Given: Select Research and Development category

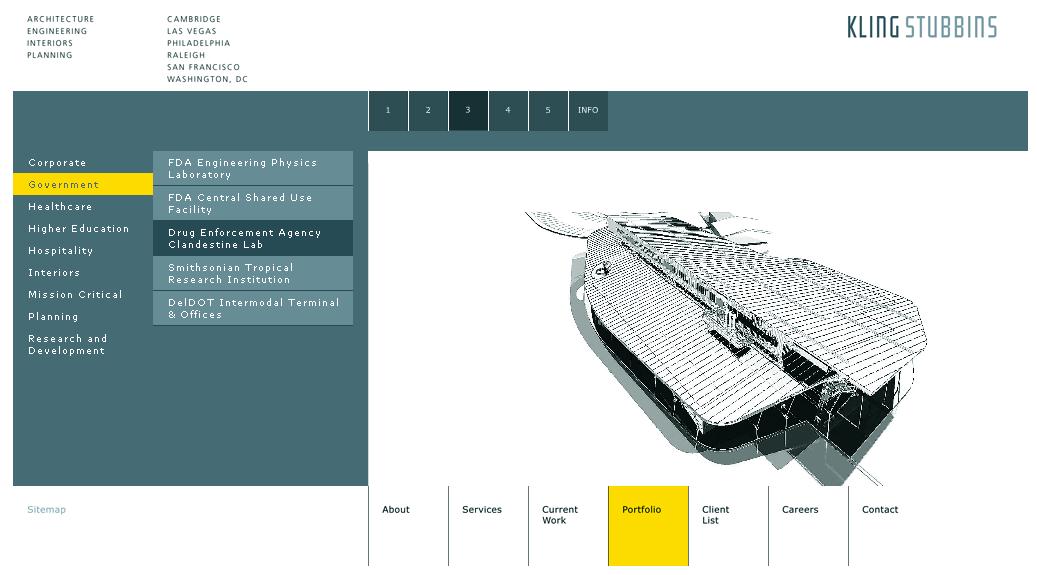Looking at the screenshot, I should (67, 345).
